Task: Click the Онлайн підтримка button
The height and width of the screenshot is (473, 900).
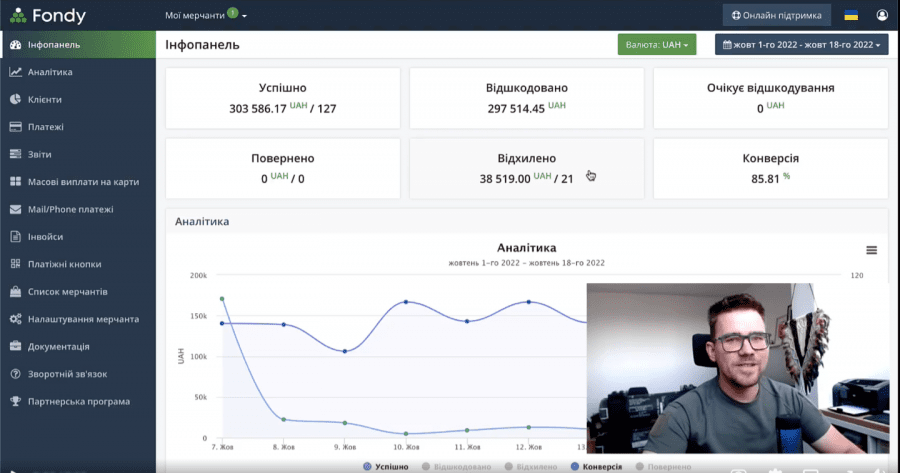Action: pos(777,15)
